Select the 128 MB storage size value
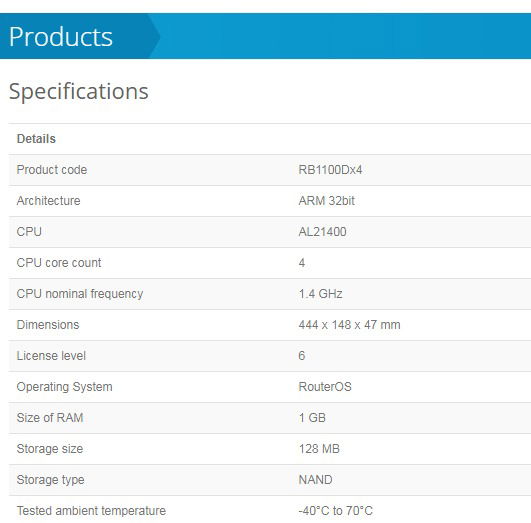Image resolution: width=531 pixels, height=523 pixels. 319,449
